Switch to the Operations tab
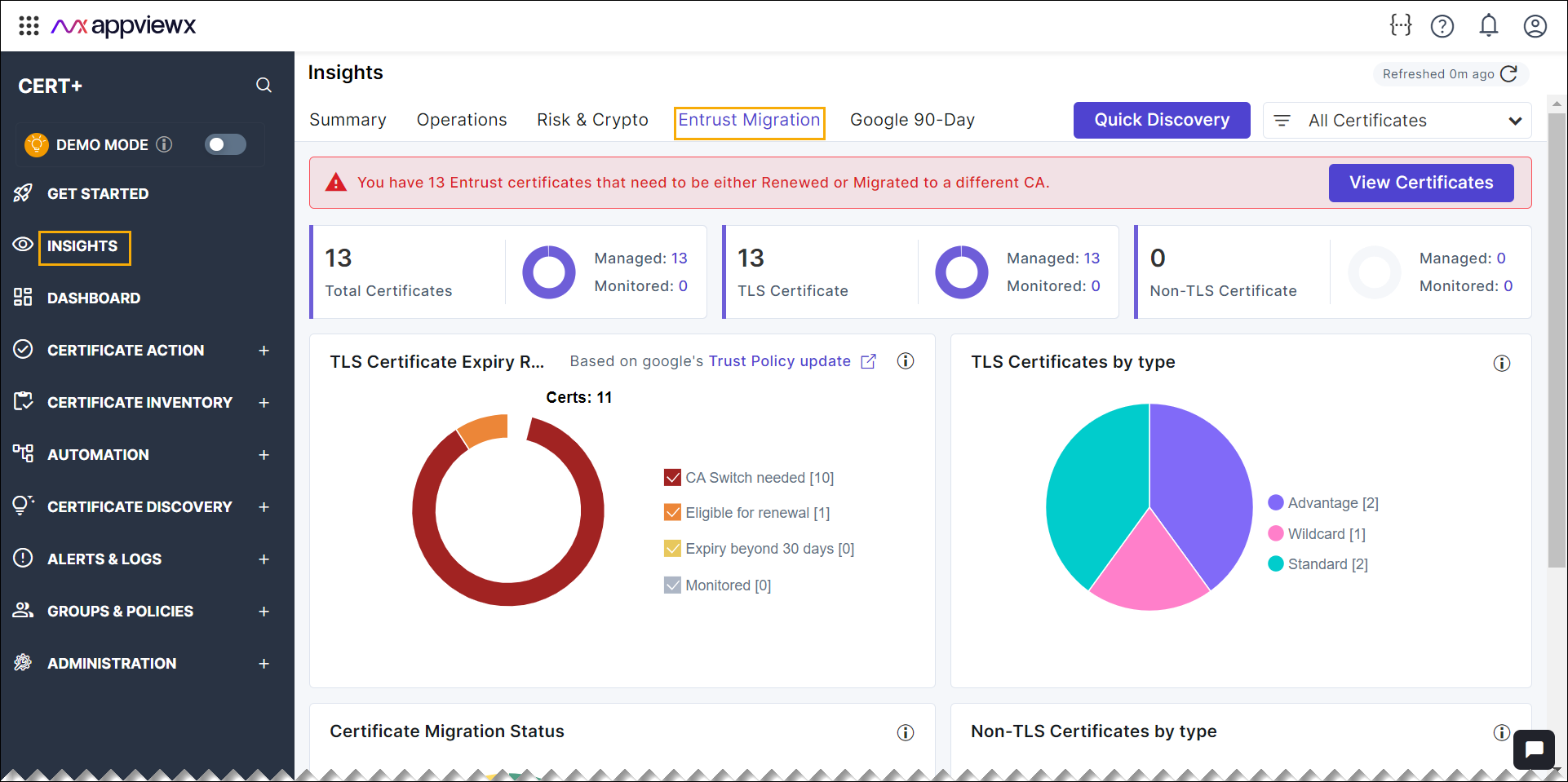 click(x=462, y=120)
